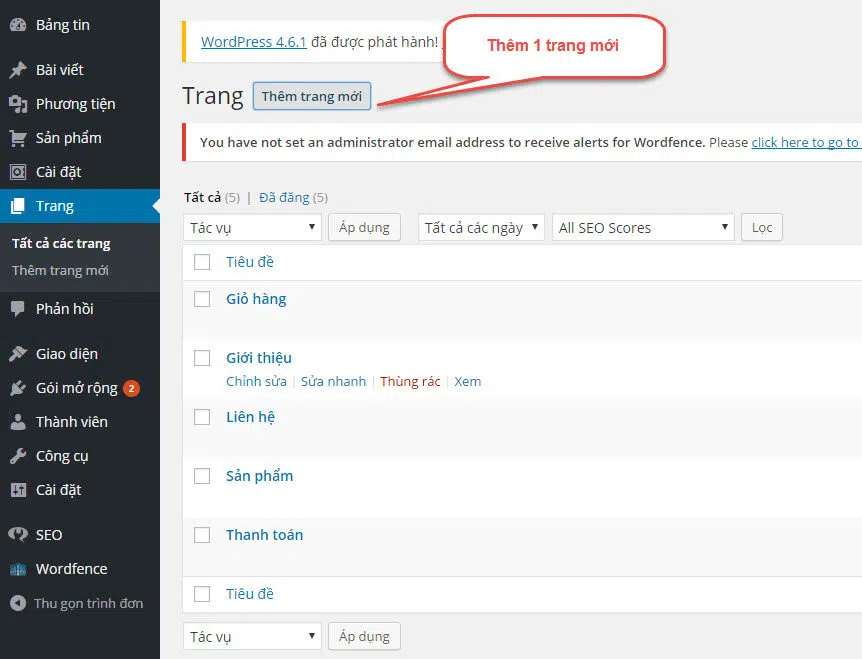This screenshot has height=659, width=862.
Task: Expand the Tất cả các ngày dropdown
Action: [x=480, y=228]
